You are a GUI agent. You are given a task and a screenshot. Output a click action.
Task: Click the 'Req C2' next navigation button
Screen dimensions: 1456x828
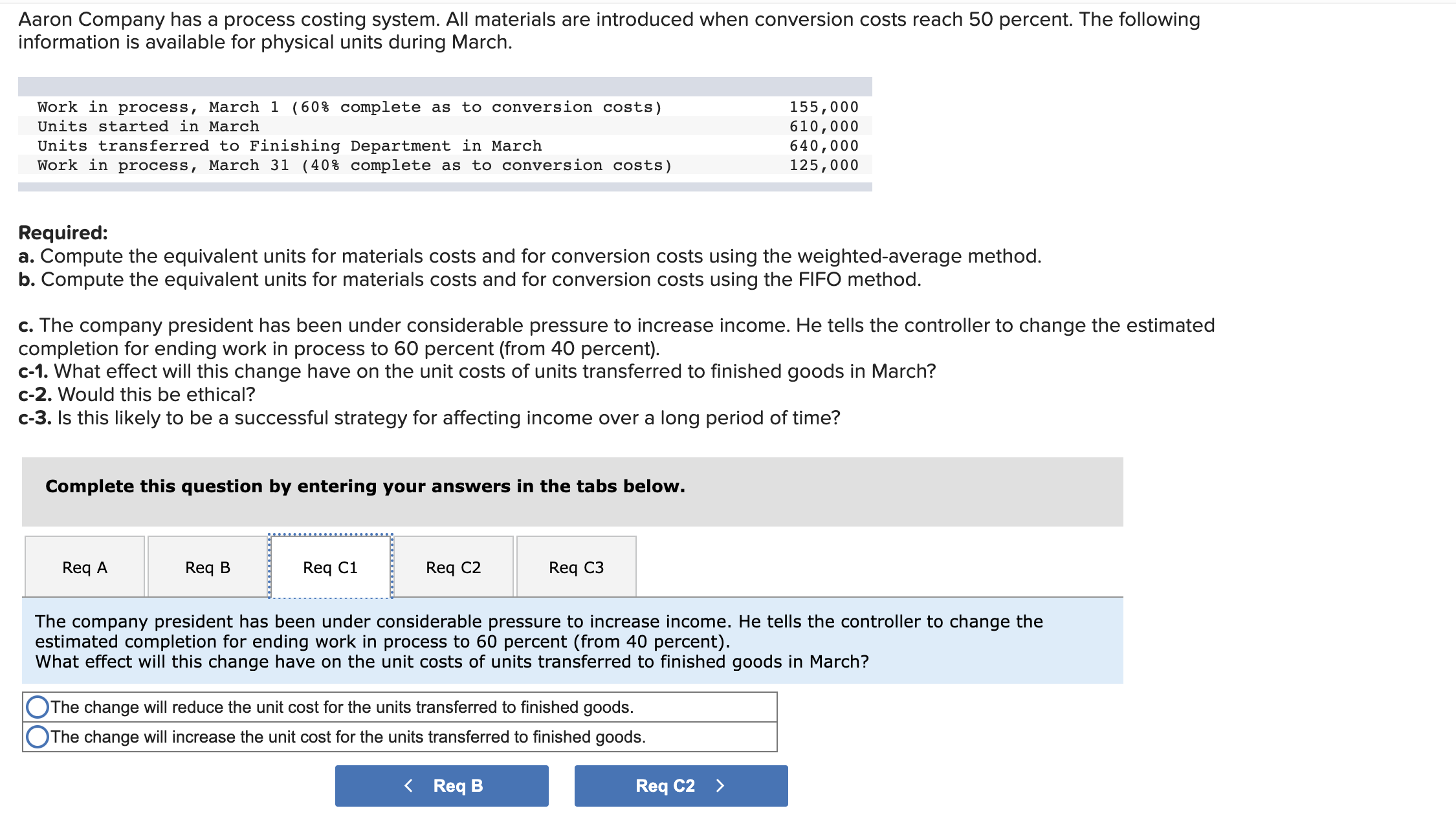pos(681,785)
